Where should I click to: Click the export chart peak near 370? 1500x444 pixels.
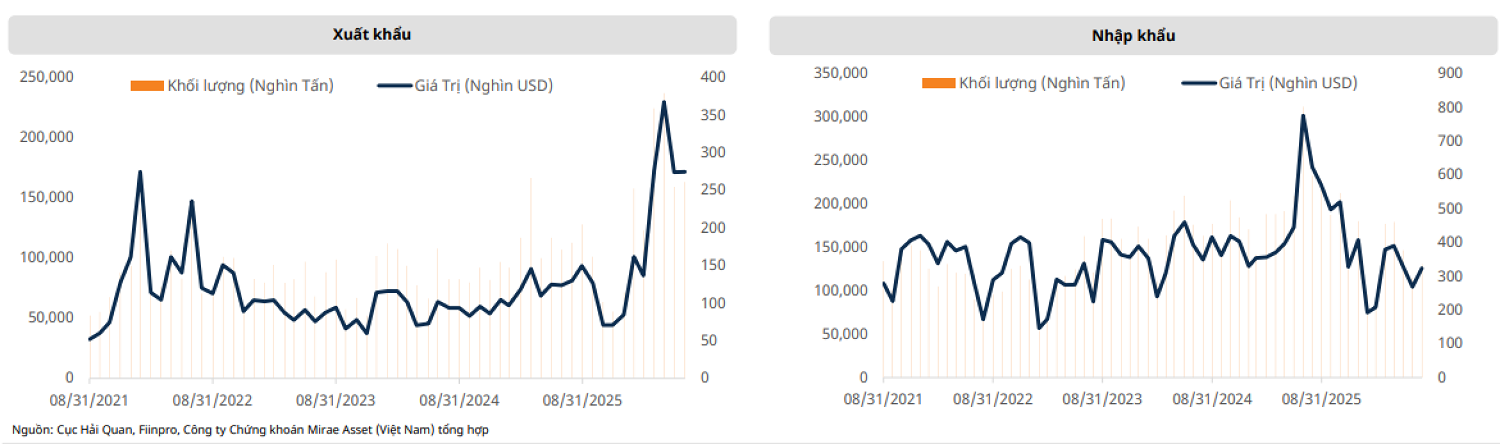[664, 102]
